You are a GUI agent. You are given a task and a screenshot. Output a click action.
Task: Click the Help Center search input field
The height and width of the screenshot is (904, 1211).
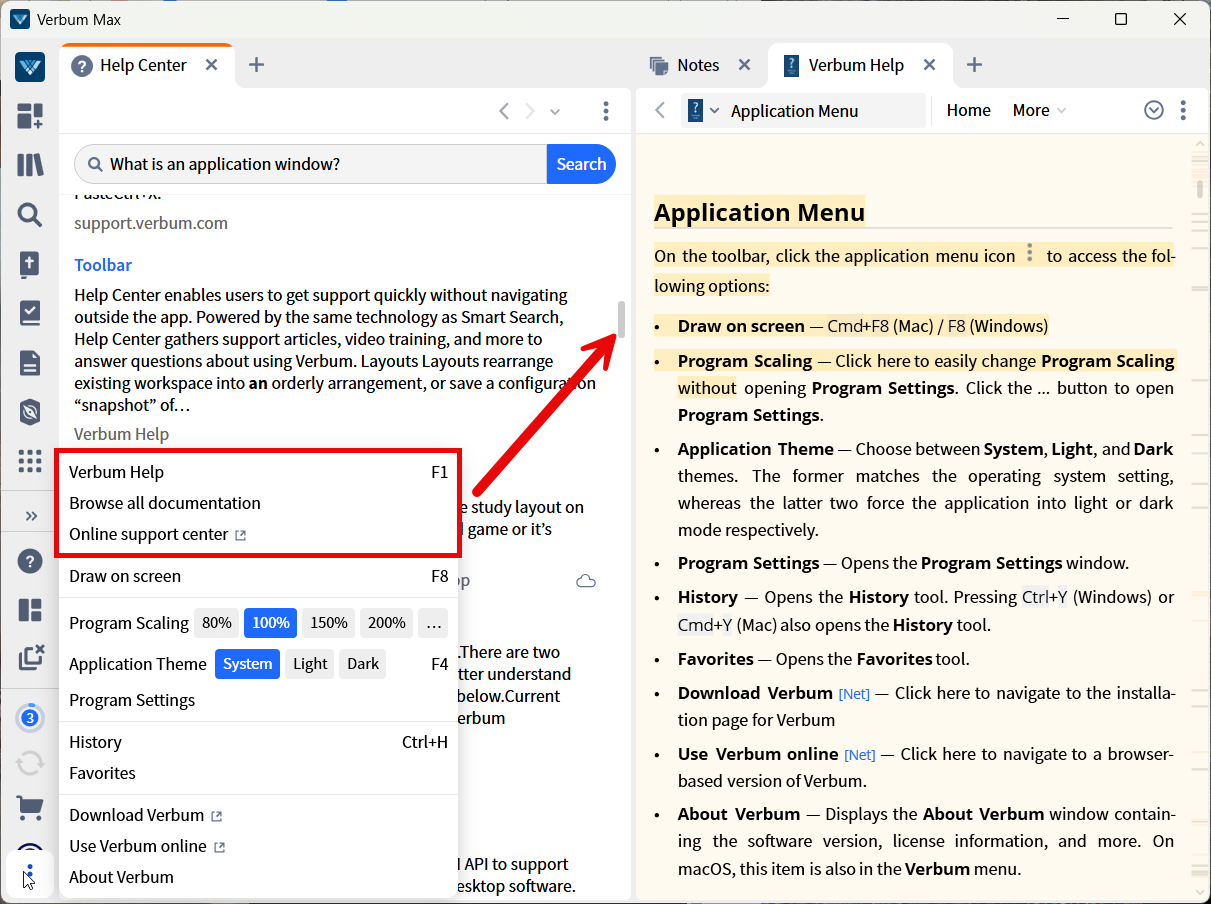pos(311,164)
